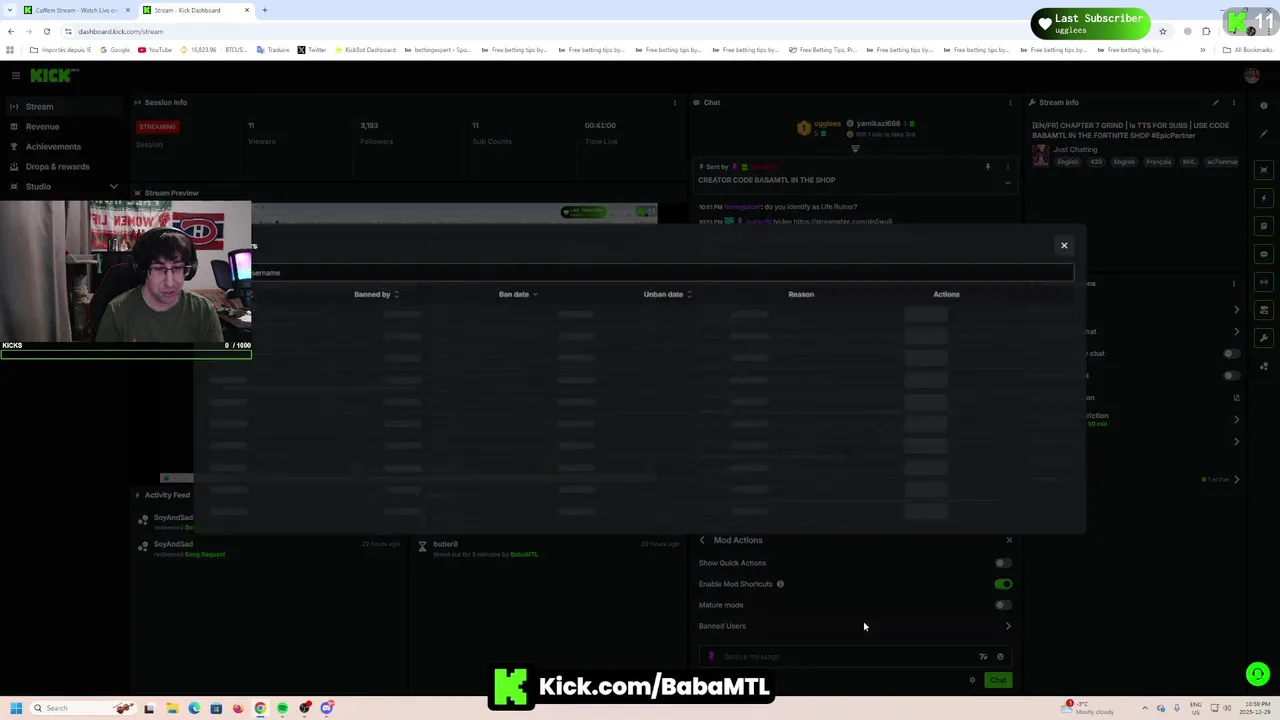Open the info icon in right toolbar
Screen dimensions: 1280x720
tap(1264, 106)
